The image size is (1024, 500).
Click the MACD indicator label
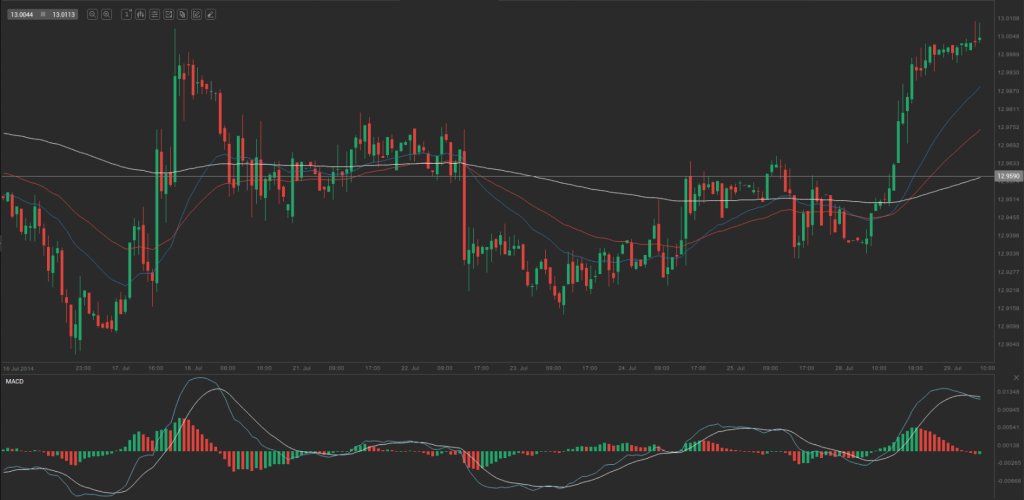pos(15,382)
